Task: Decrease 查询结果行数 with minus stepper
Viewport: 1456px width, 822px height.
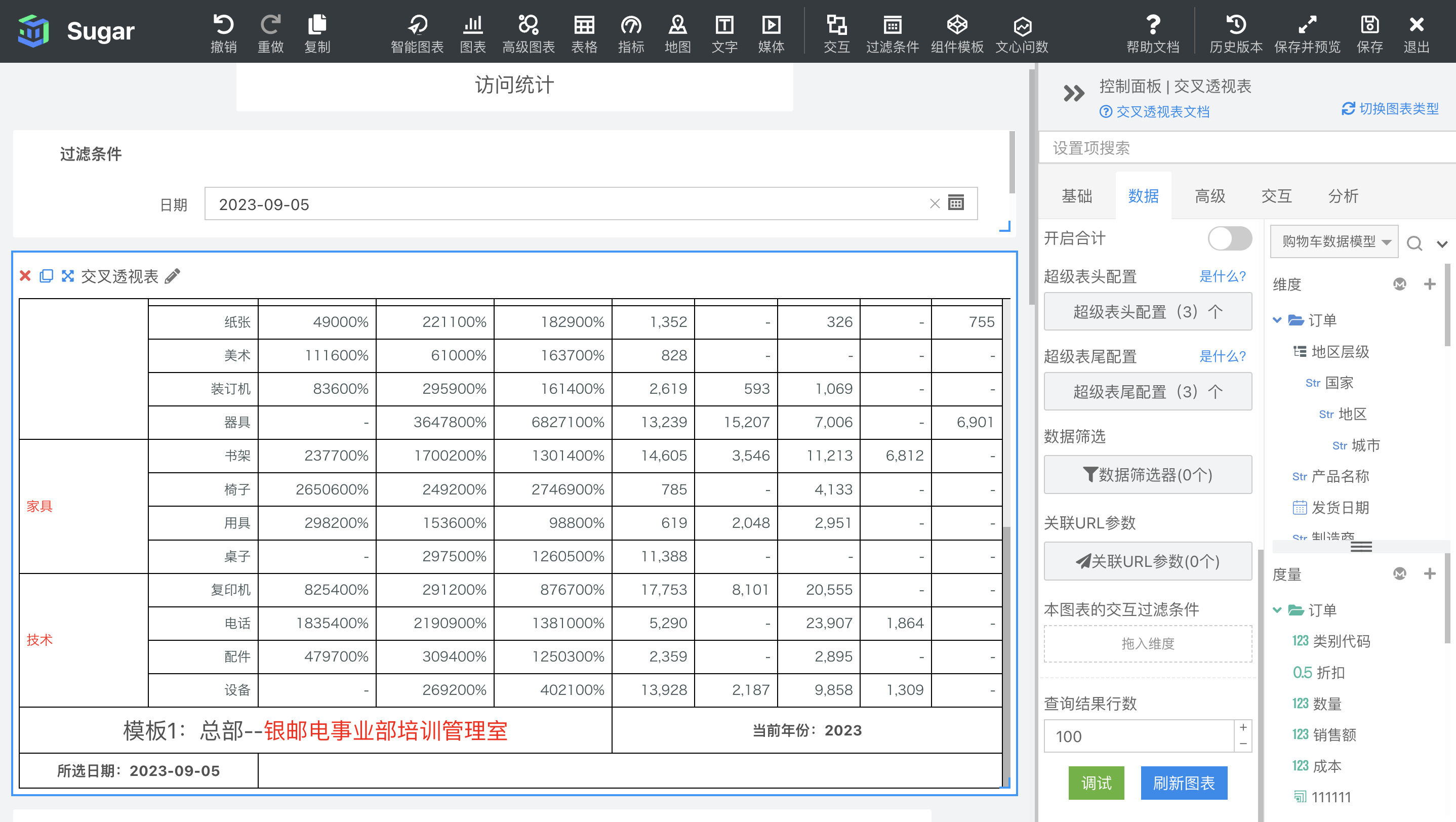Action: (1243, 744)
